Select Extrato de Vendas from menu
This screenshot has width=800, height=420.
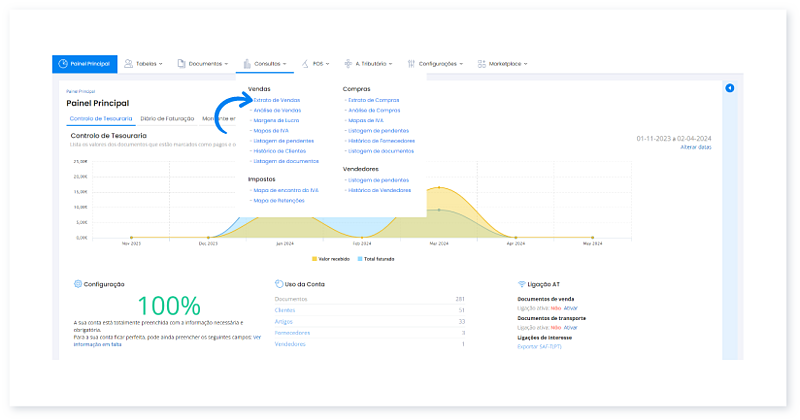click(x=277, y=100)
